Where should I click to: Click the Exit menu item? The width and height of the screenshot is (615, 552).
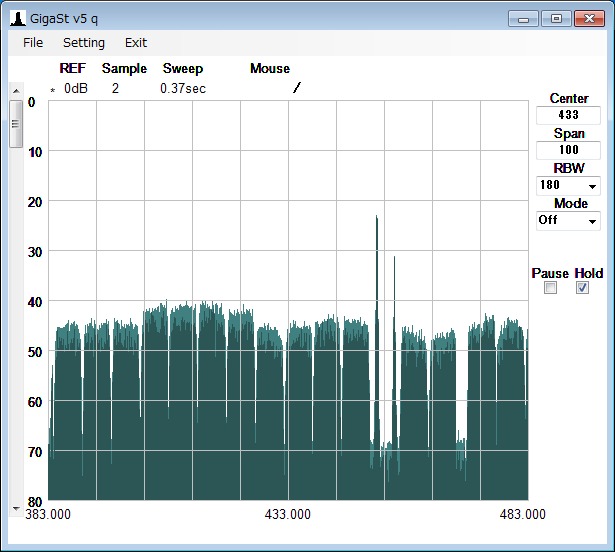(x=136, y=43)
